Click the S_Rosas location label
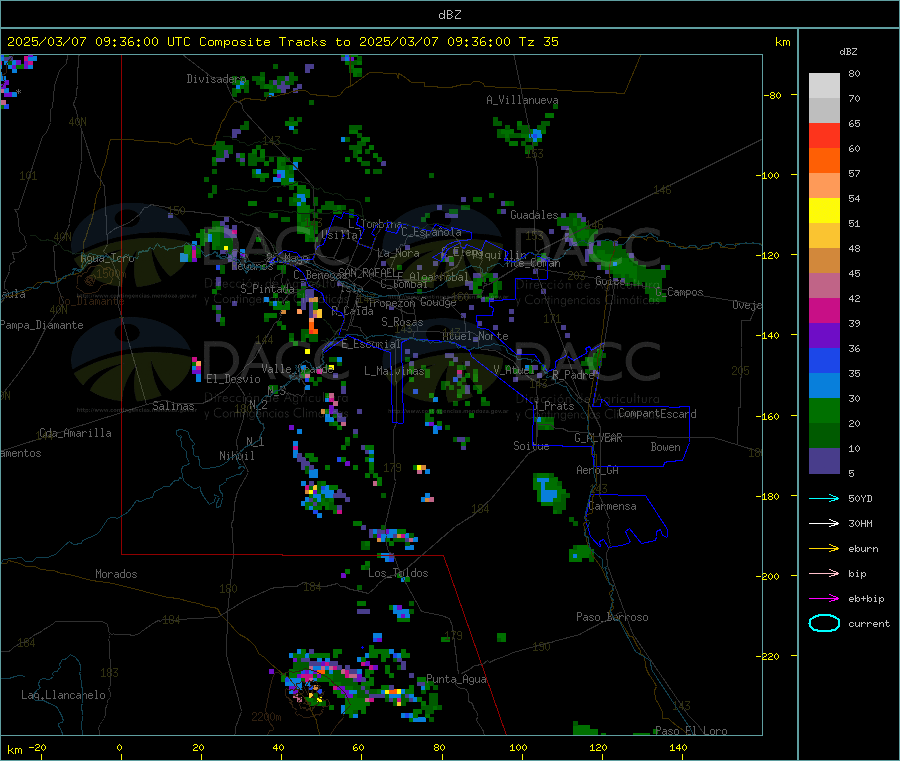The width and height of the screenshot is (900, 761). [x=402, y=322]
